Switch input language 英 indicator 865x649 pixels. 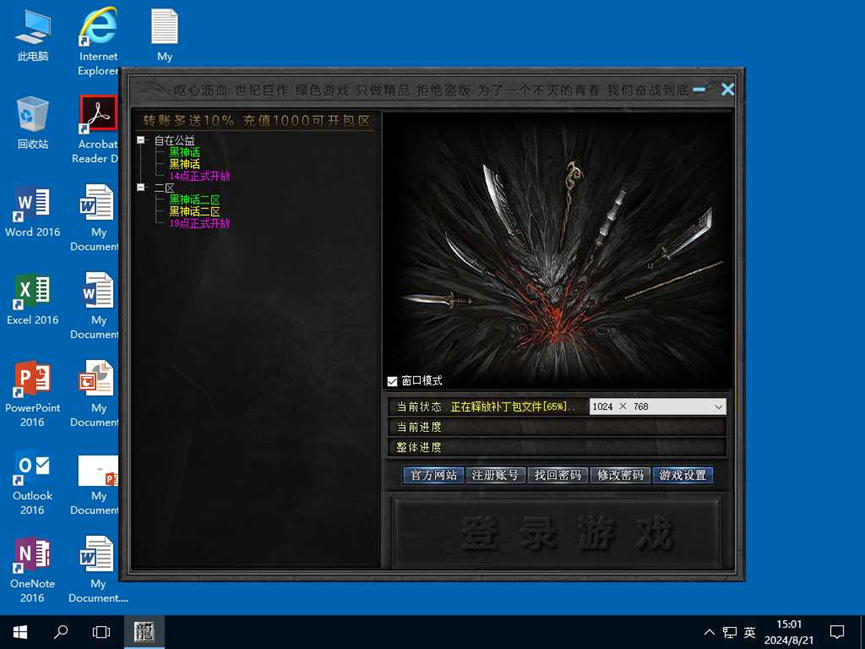point(749,632)
